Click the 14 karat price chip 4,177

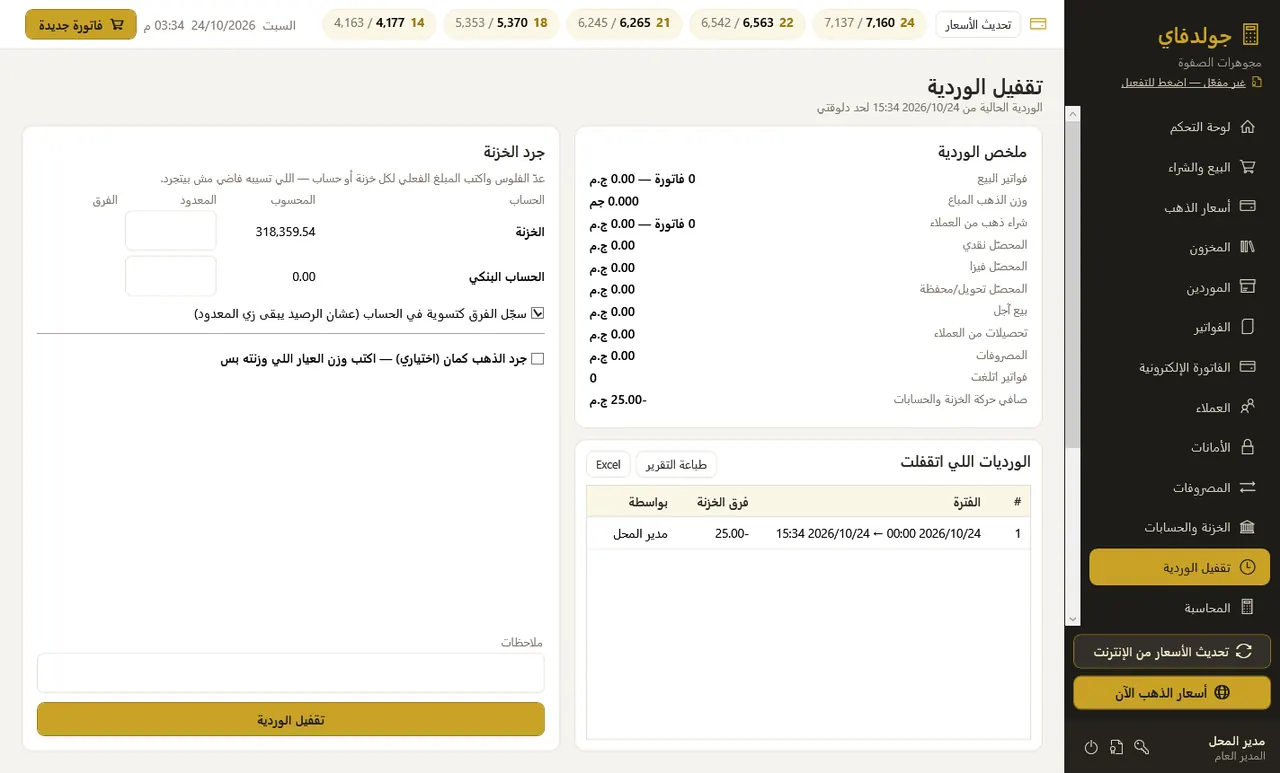379,23
